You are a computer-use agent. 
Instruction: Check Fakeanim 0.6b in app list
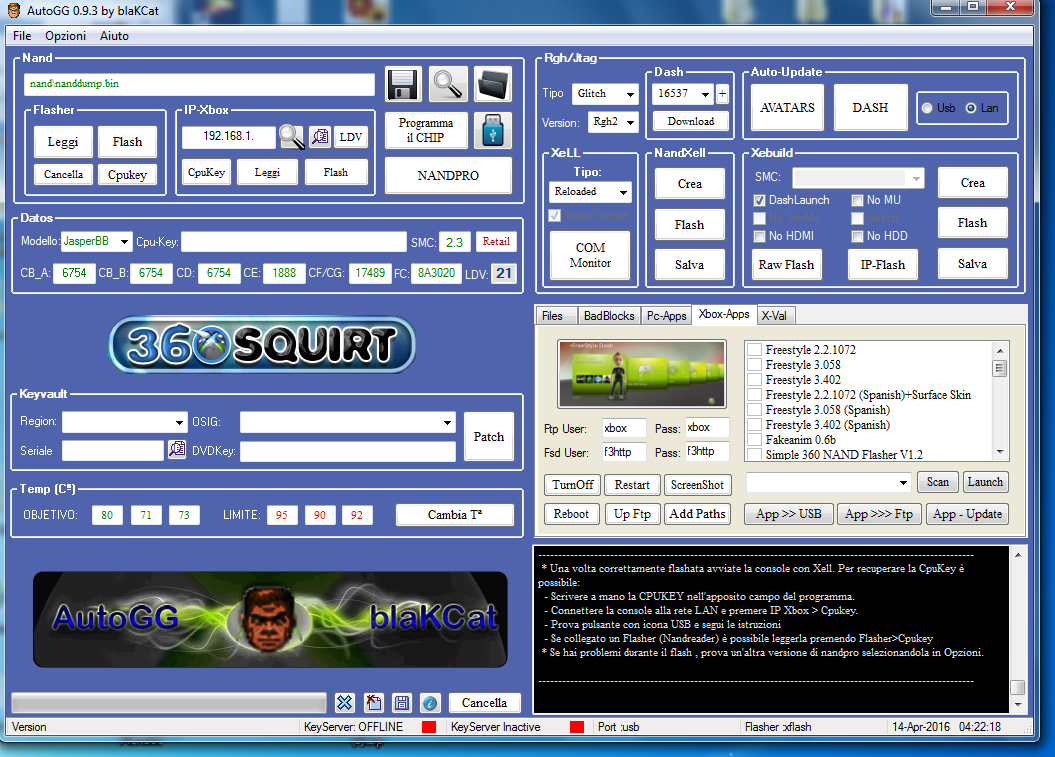pos(755,440)
